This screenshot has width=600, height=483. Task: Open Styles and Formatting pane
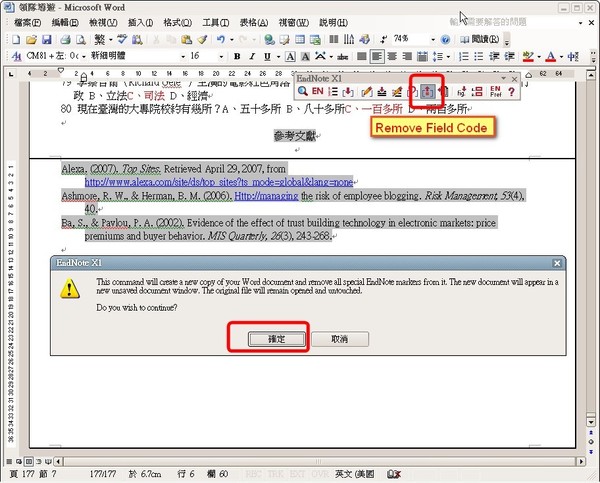coord(16,56)
